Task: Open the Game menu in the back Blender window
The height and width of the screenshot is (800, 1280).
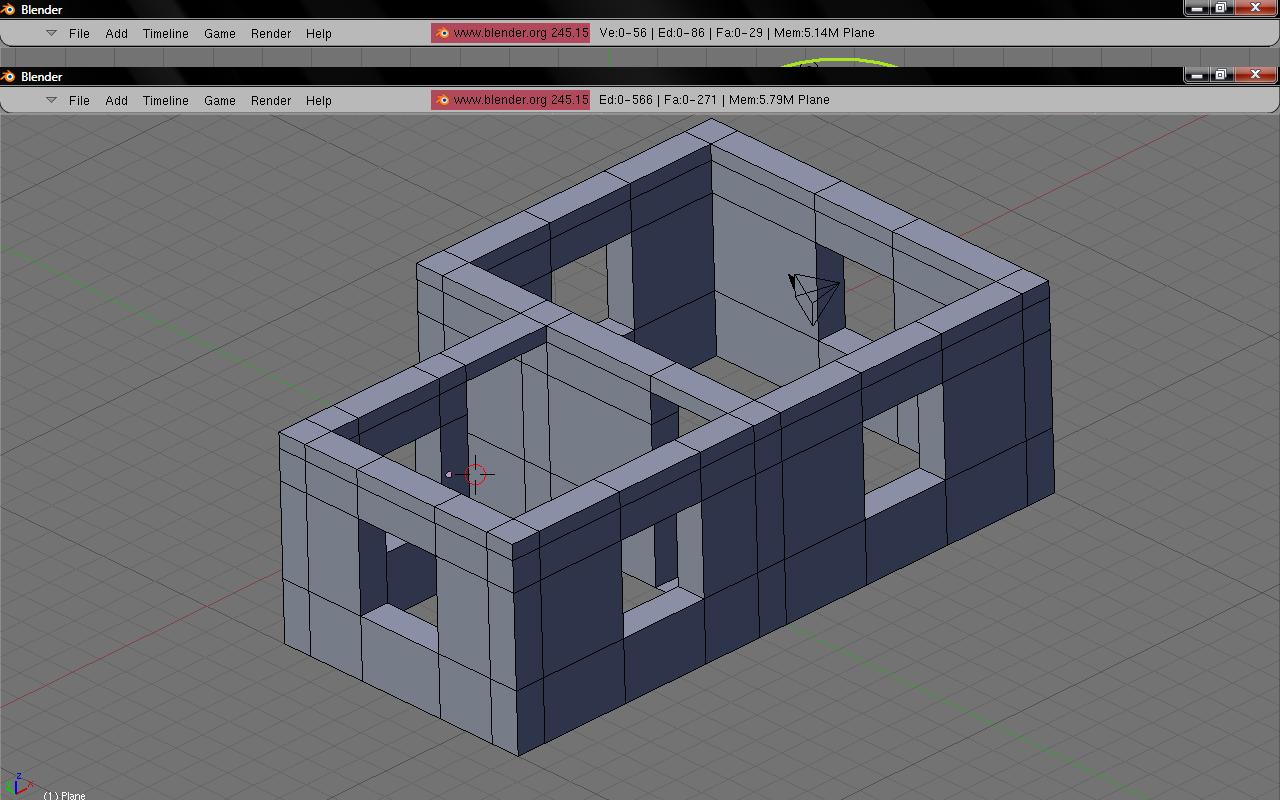Action: coord(220,33)
